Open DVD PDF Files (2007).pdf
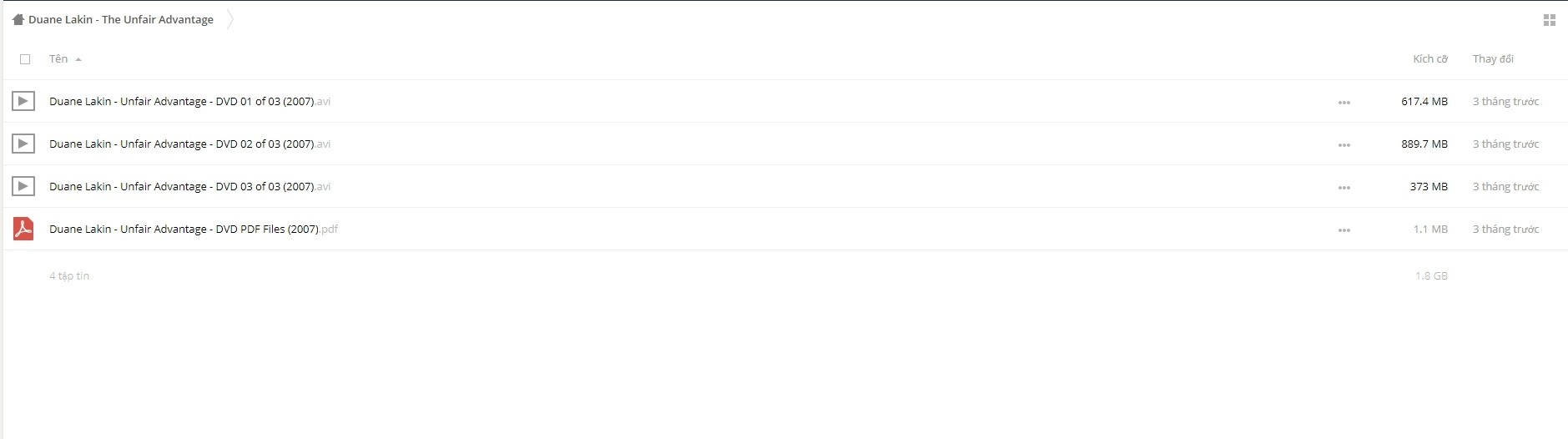 pyautogui.click(x=194, y=229)
